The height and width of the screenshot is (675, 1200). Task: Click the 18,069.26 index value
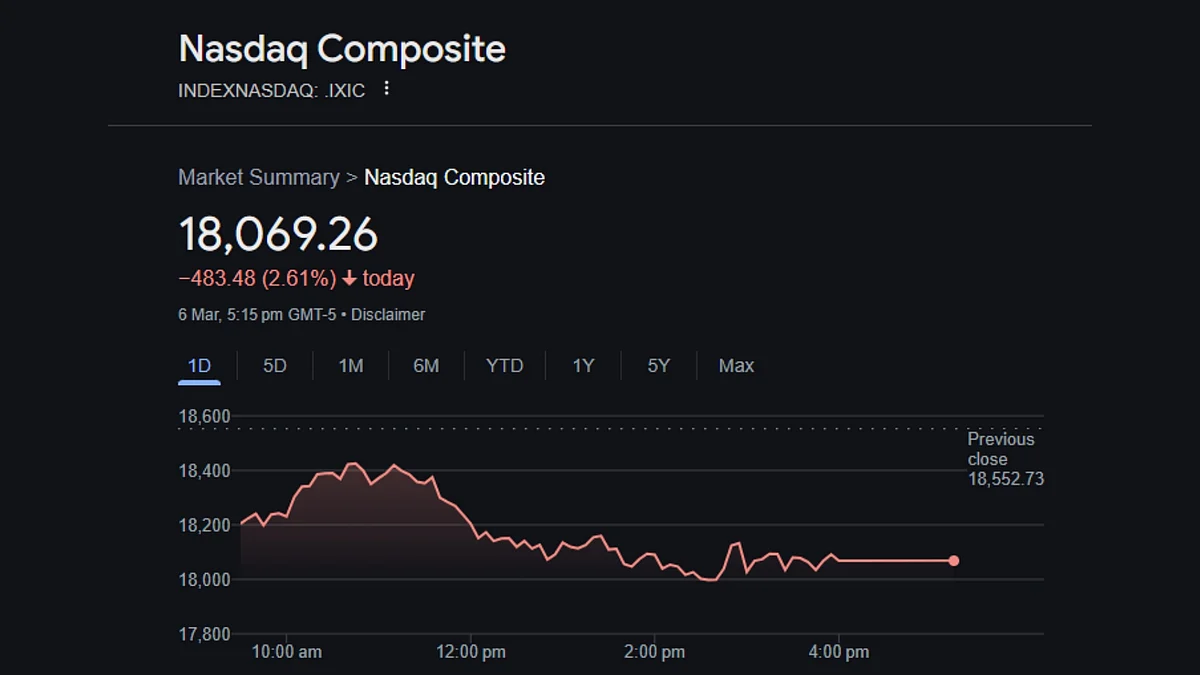point(278,234)
